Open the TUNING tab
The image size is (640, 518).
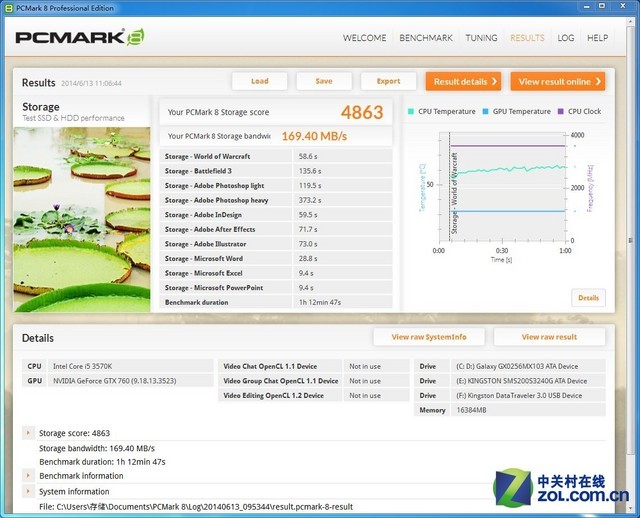pos(481,38)
